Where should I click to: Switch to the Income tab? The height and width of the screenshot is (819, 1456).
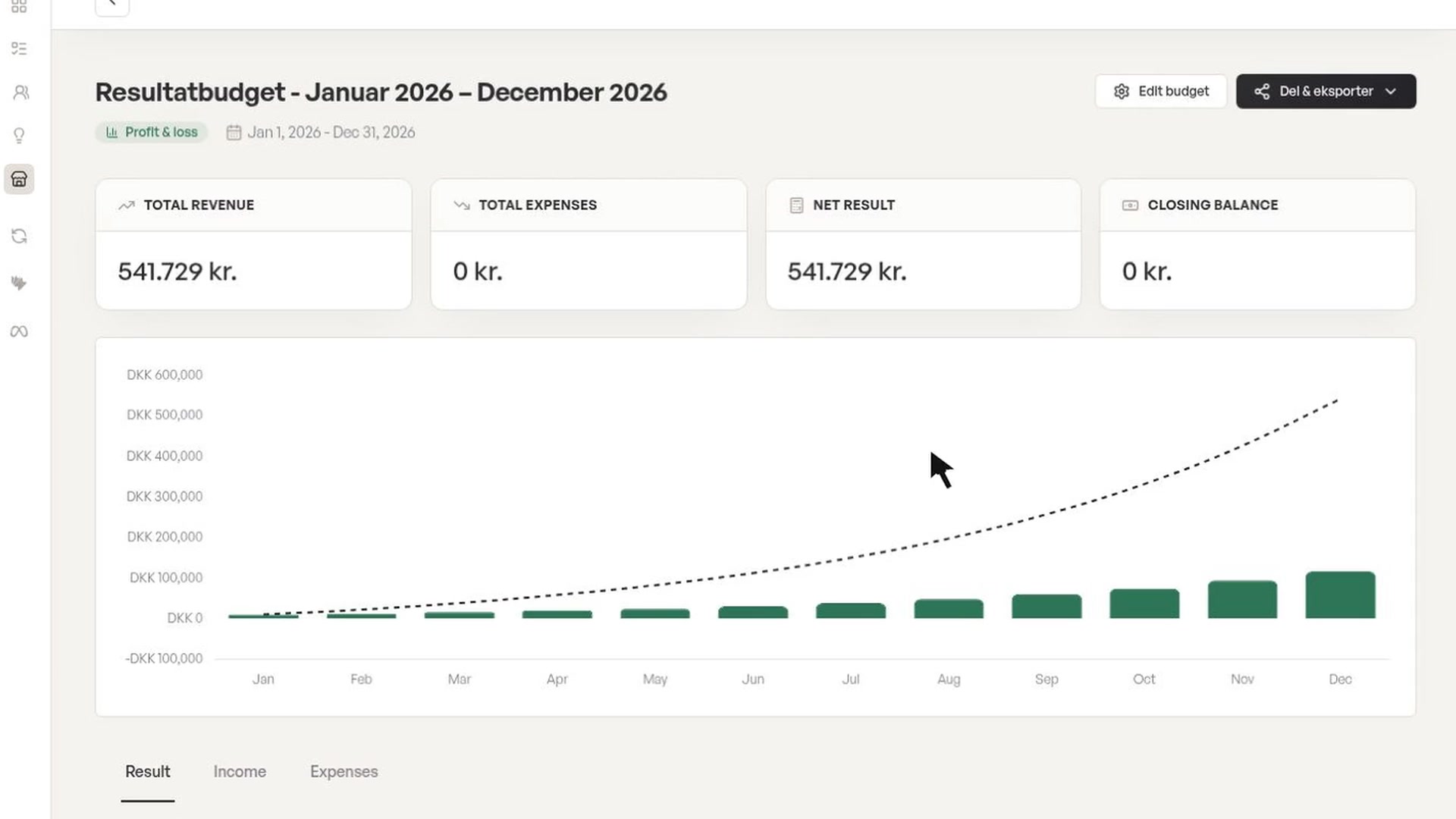coord(240,771)
